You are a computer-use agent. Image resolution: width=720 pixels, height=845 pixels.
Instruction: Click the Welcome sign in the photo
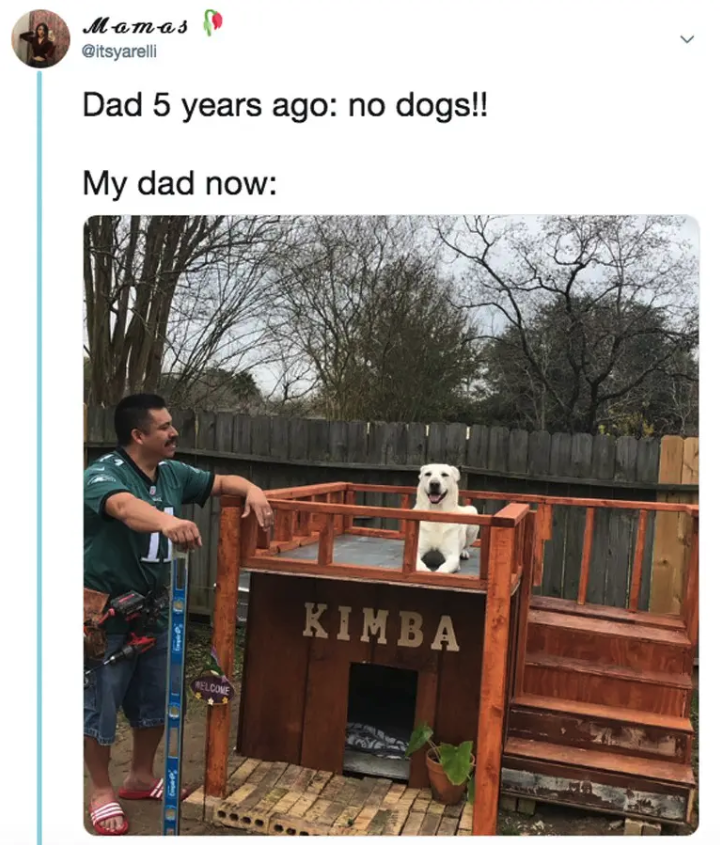pyautogui.click(x=212, y=690)
